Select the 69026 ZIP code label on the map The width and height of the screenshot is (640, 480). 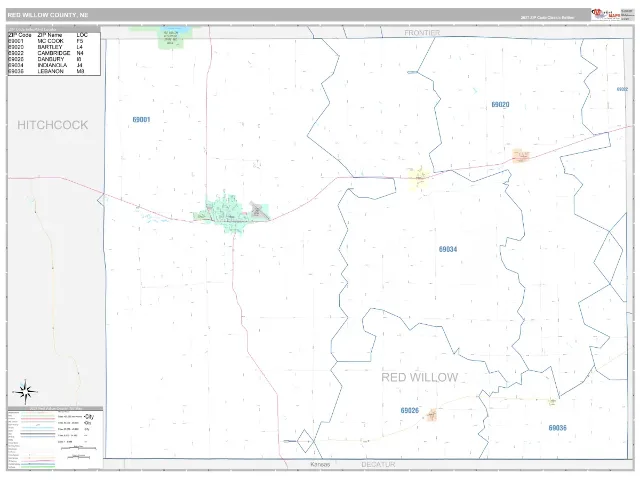click(409, 410)
